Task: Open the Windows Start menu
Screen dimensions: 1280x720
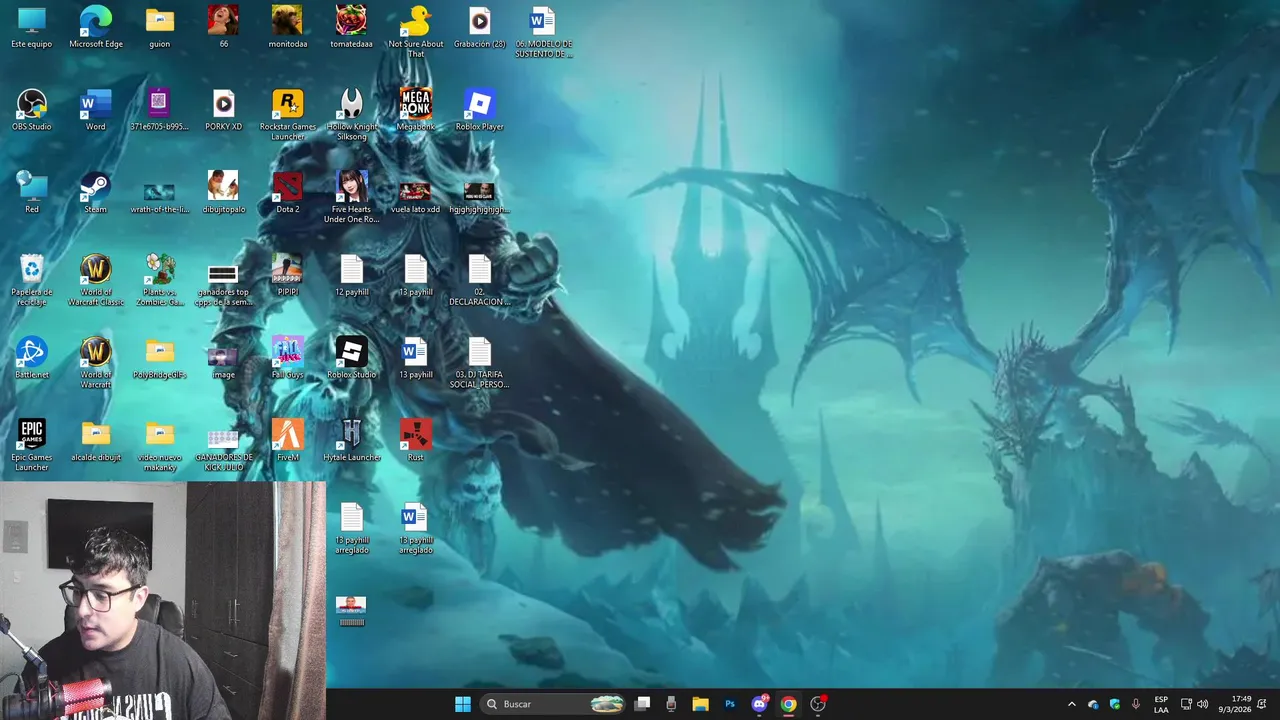Action: (463, 704)
